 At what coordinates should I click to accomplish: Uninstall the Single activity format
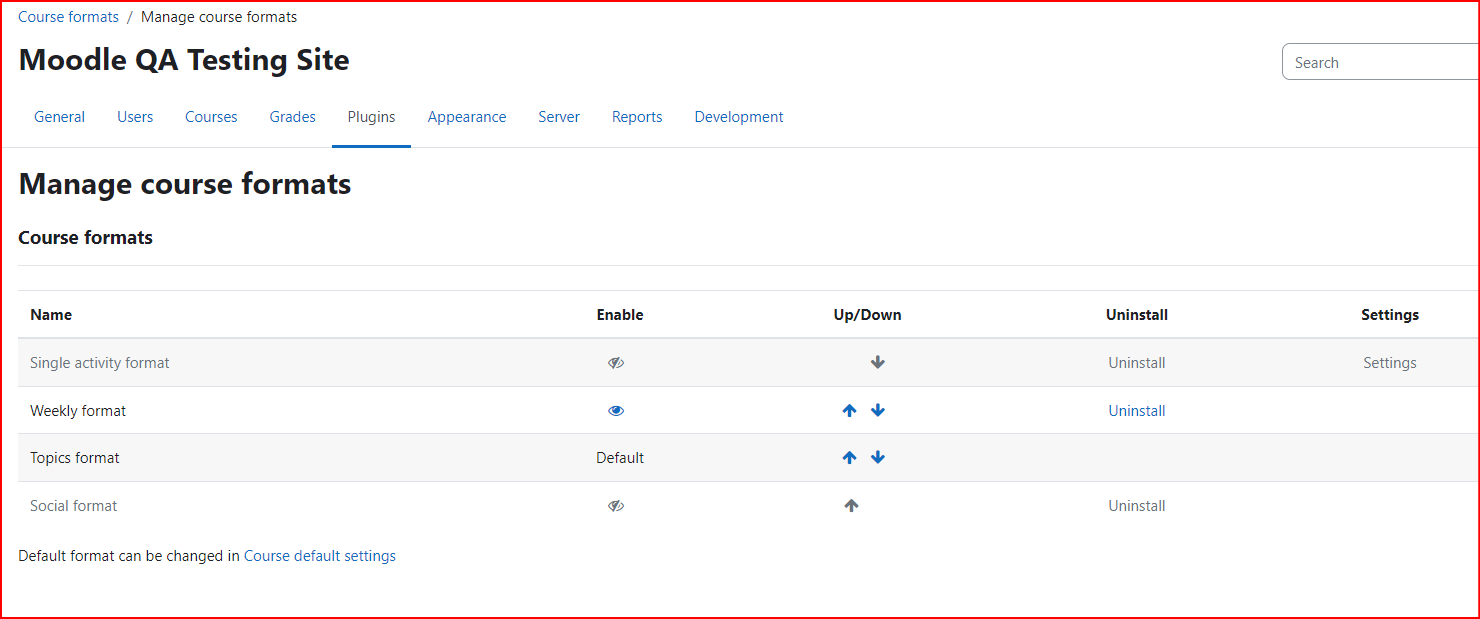pyautogui.click(x=1137, y=363)
